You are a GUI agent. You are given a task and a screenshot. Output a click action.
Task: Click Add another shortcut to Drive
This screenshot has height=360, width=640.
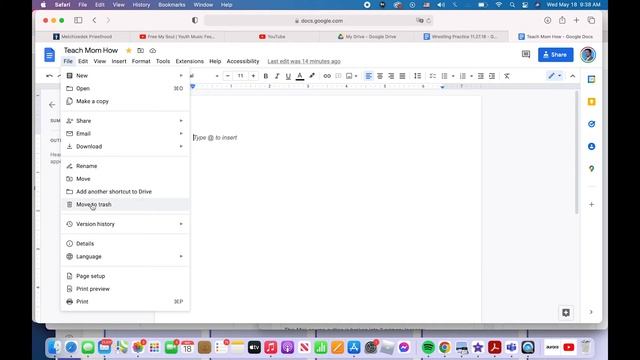click(125, 192)
